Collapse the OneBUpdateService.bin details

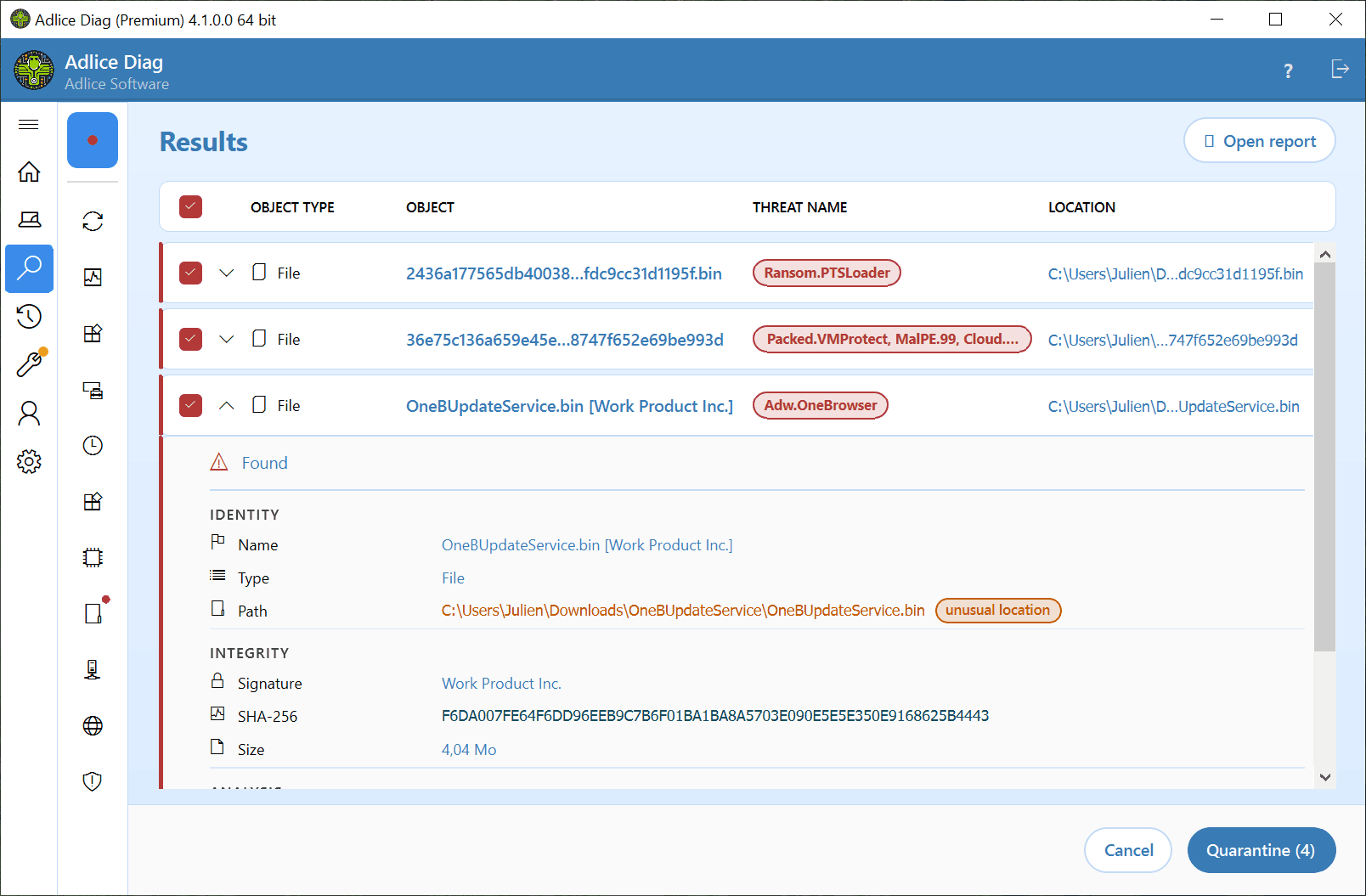pos(227,405)
